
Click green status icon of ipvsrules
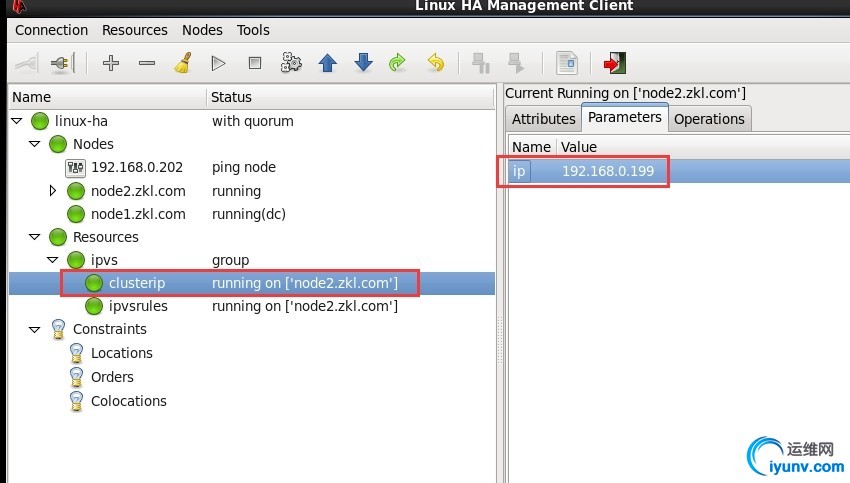pos(94,306)
